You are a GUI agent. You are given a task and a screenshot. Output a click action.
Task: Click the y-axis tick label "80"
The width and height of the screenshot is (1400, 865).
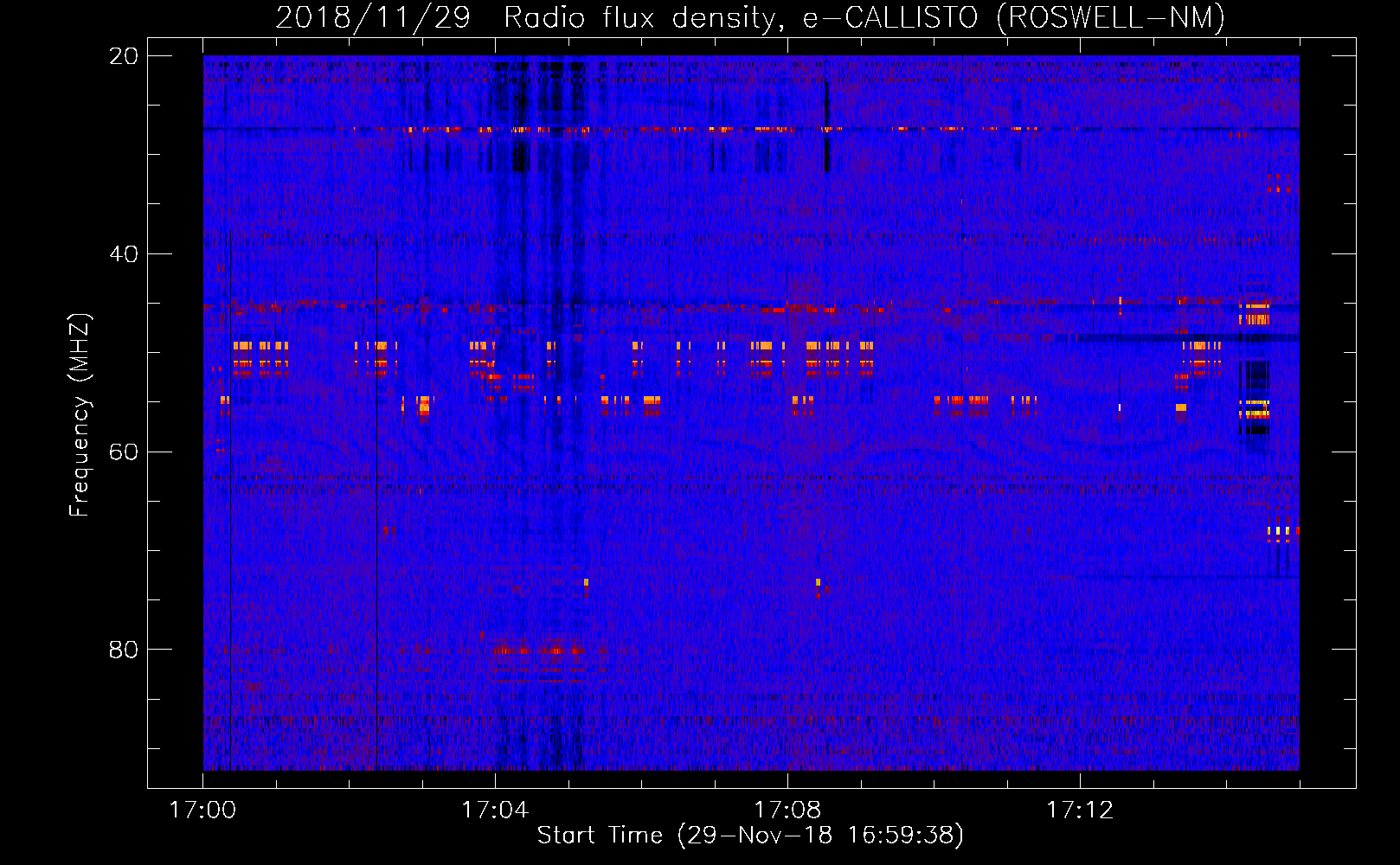coord(124,650)
